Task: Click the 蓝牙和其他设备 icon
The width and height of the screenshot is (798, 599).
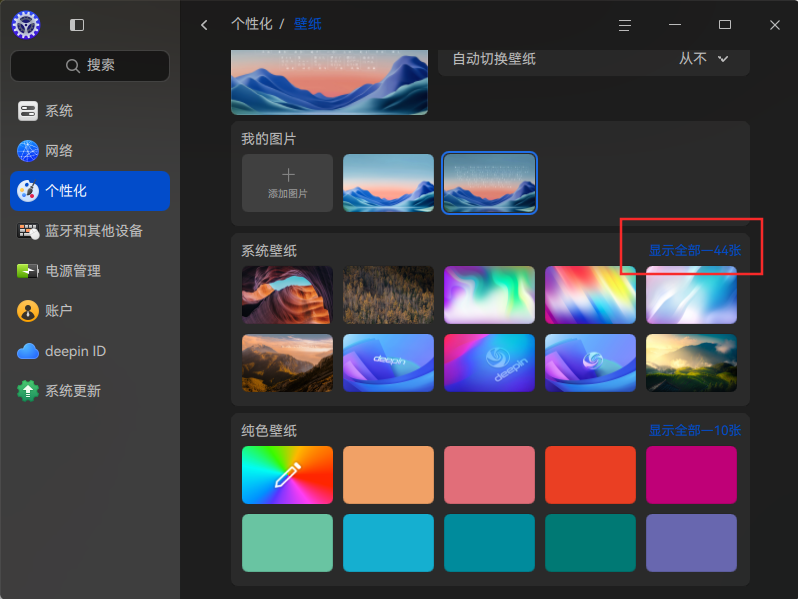Action: tap(28, 231)
